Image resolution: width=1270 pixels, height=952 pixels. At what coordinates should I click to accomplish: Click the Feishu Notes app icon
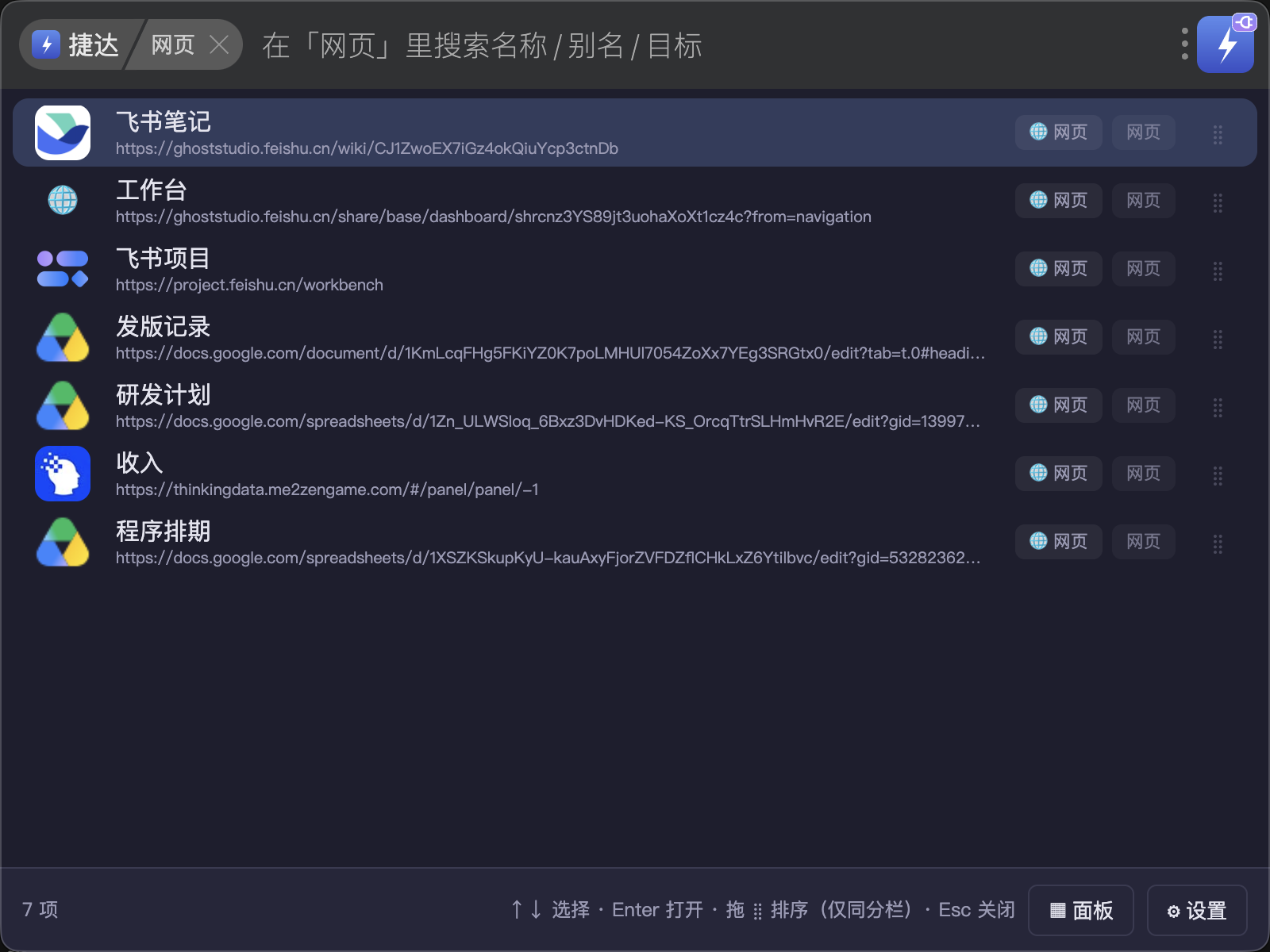coord(63,132)
